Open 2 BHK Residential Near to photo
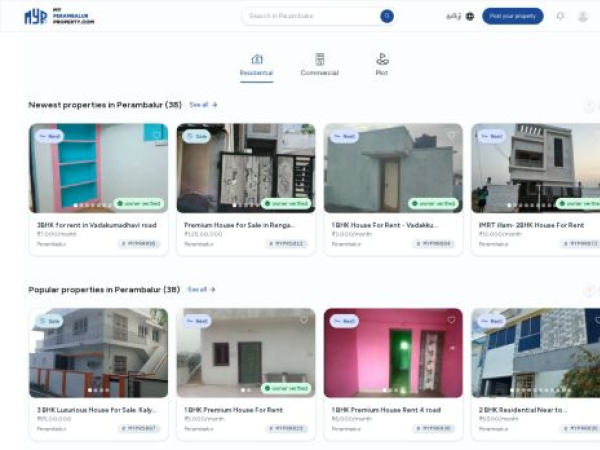 [x=536, y=353]
